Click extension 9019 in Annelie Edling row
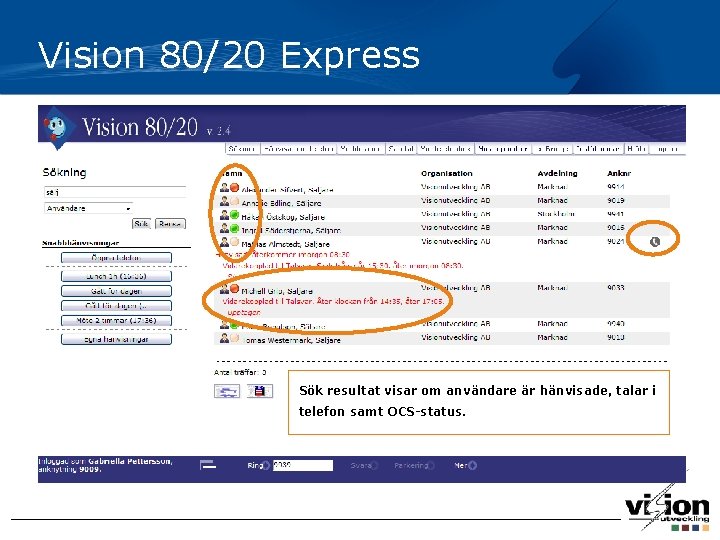Viewport: 720px width, 540px height. pos(616,201)
